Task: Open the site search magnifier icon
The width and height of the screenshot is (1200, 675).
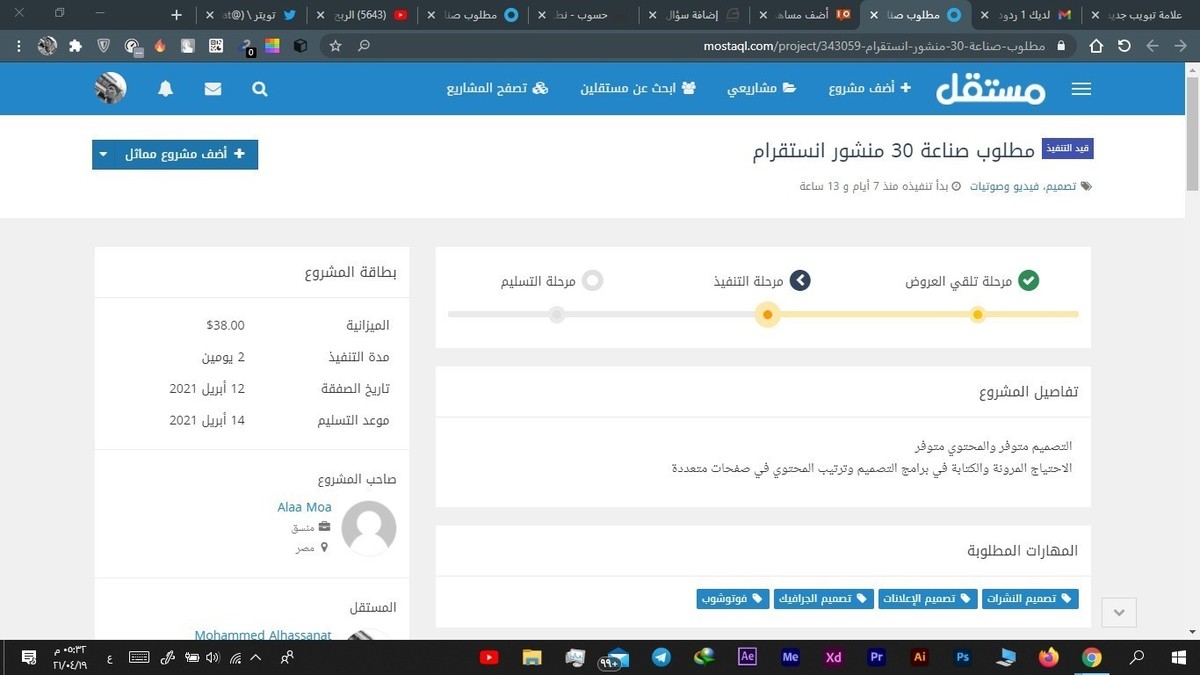Action: coord(260,88)
